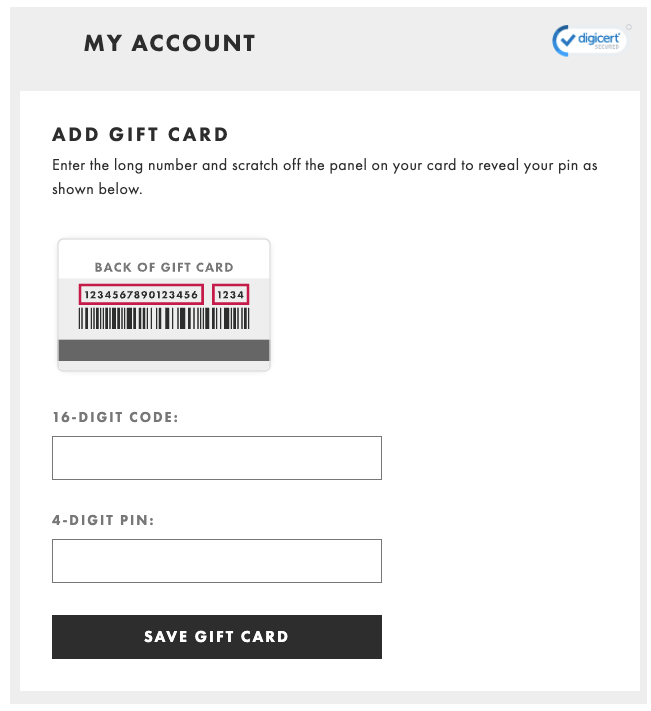Screen dimensions: 651x711
Task: Click the sample 1234 pin box
Action: [230, 295]
